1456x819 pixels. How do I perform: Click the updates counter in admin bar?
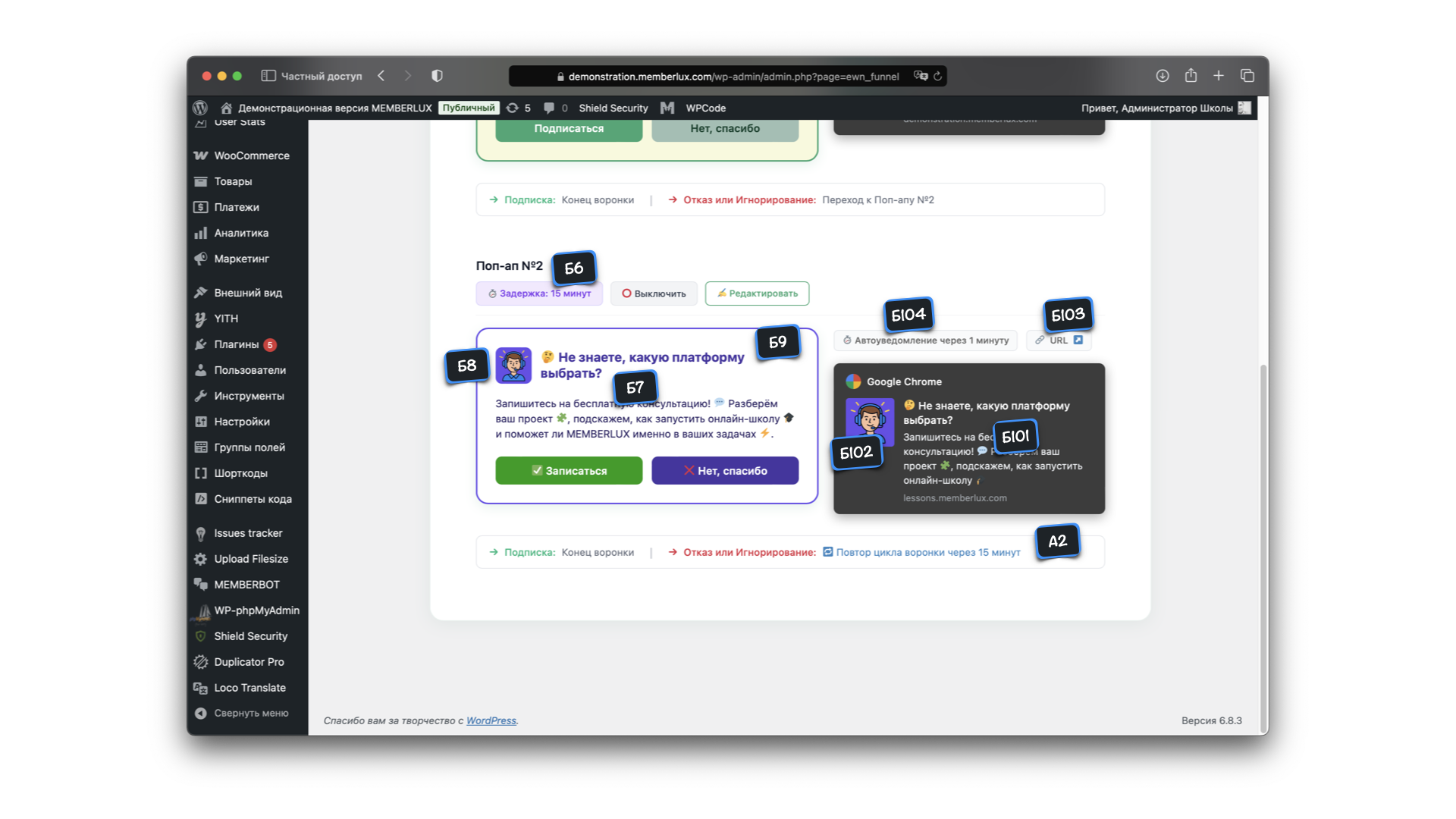519,108
